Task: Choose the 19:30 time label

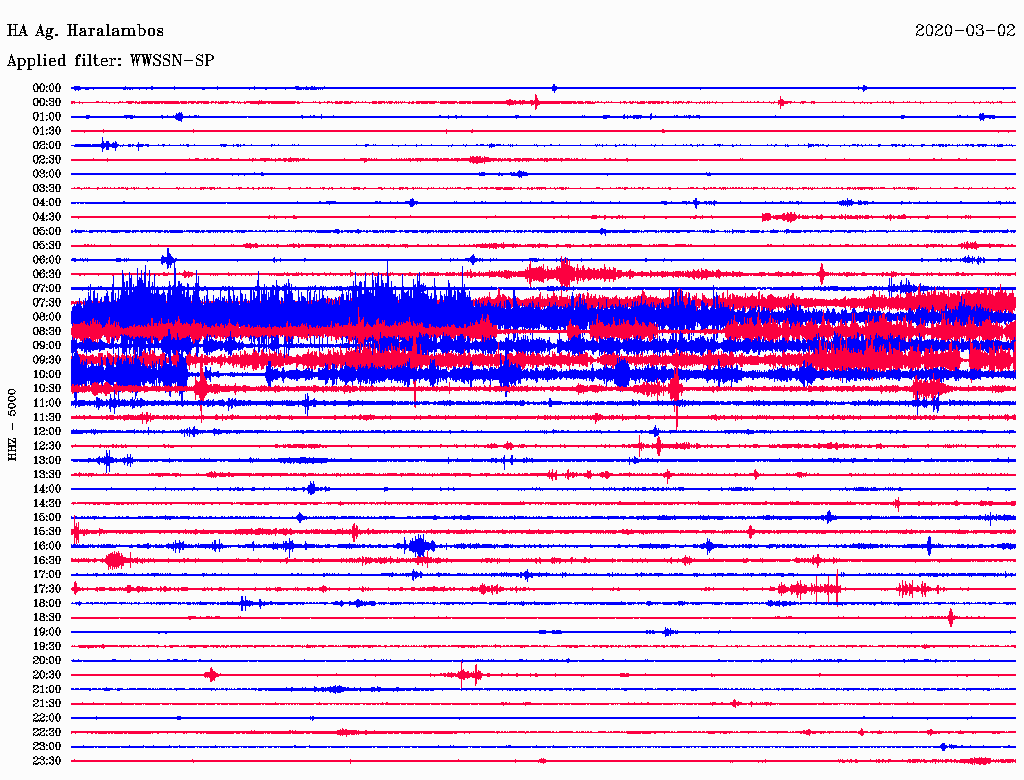Action: pos(47,646)
